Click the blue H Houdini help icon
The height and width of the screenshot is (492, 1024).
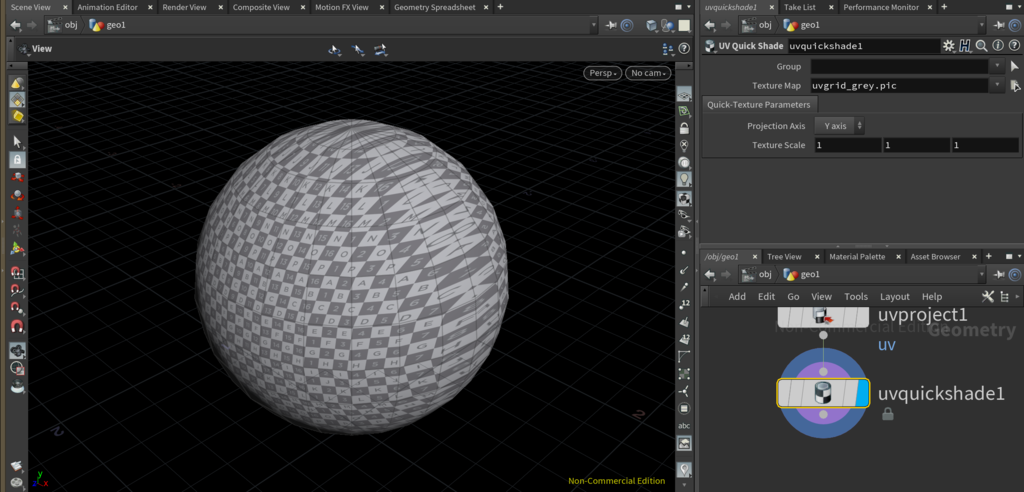pyautogui.click(x=965, y=46)
